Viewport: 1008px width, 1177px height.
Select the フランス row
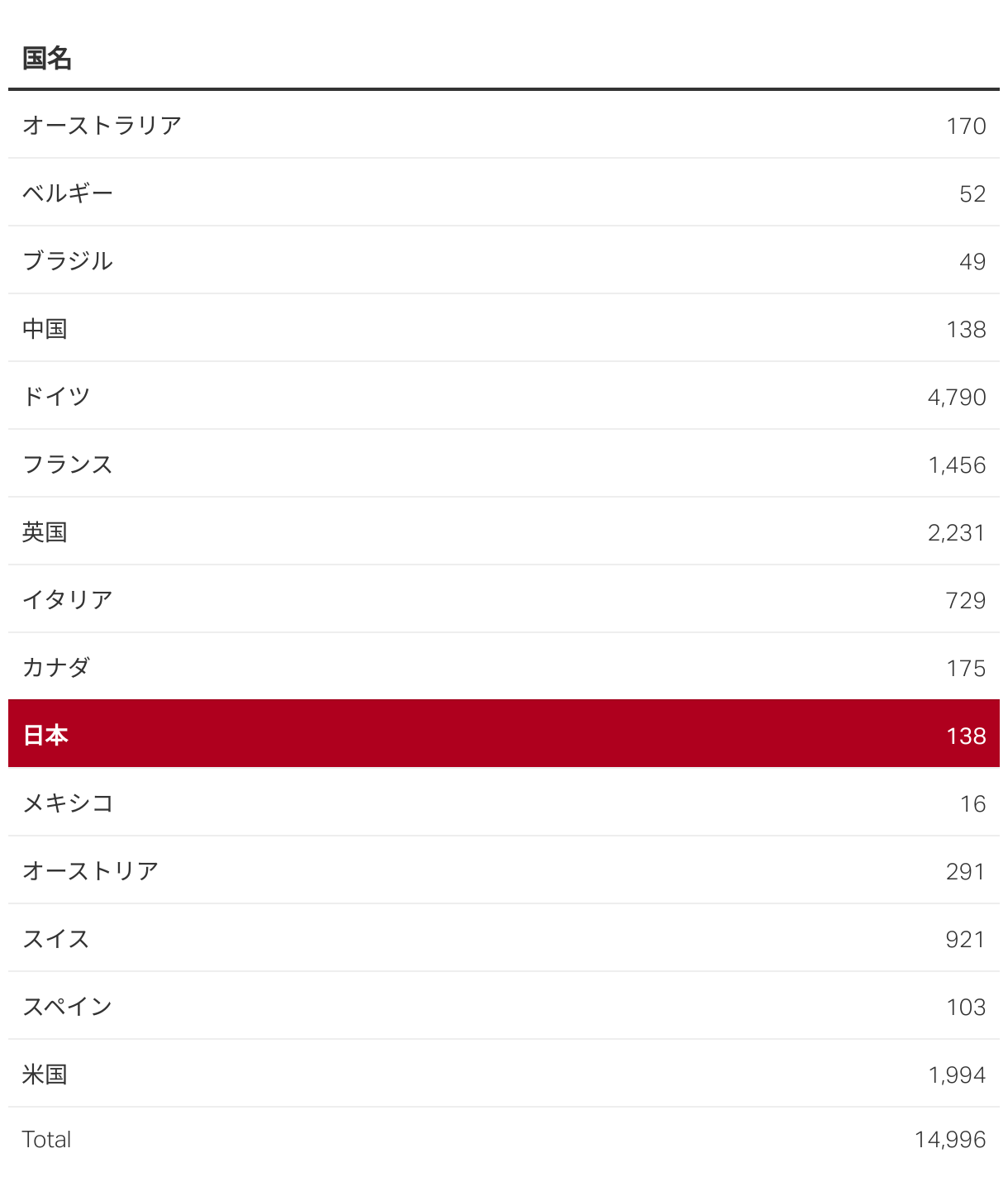pos(504,464)
